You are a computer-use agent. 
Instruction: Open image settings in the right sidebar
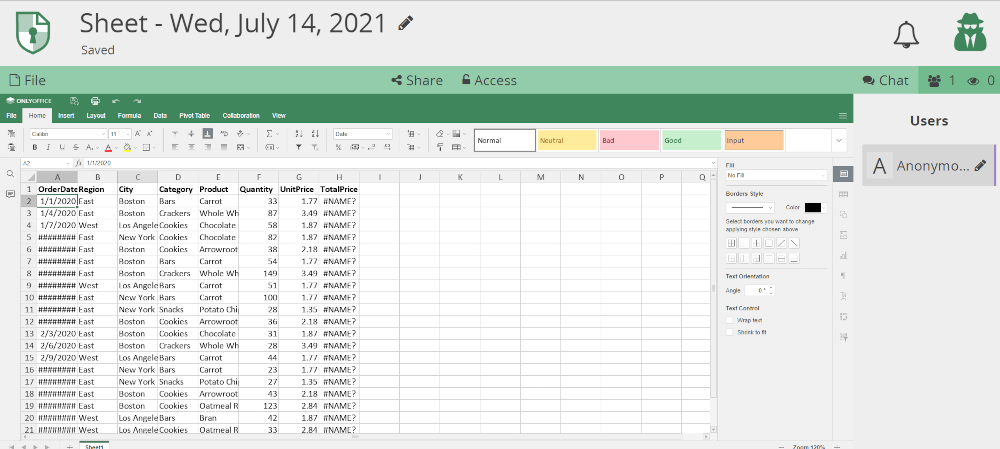tap(843, 235)
